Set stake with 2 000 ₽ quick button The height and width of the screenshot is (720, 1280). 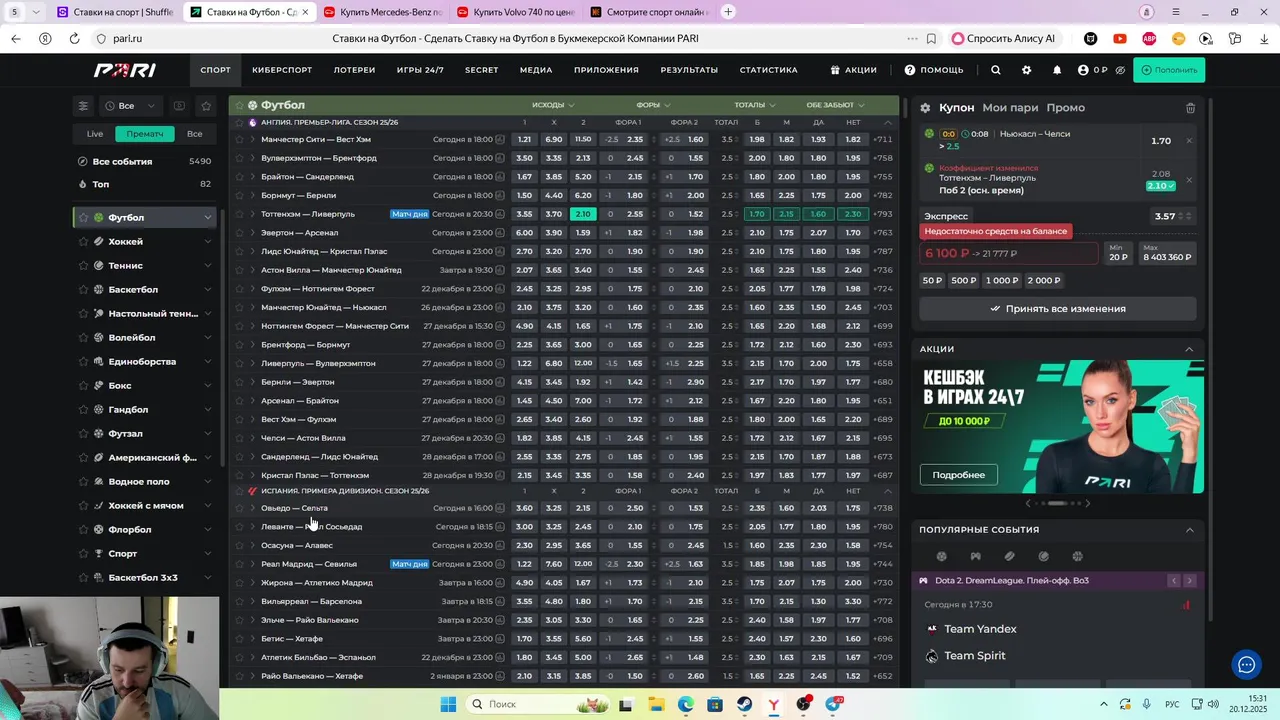[x=1044, y=281]
